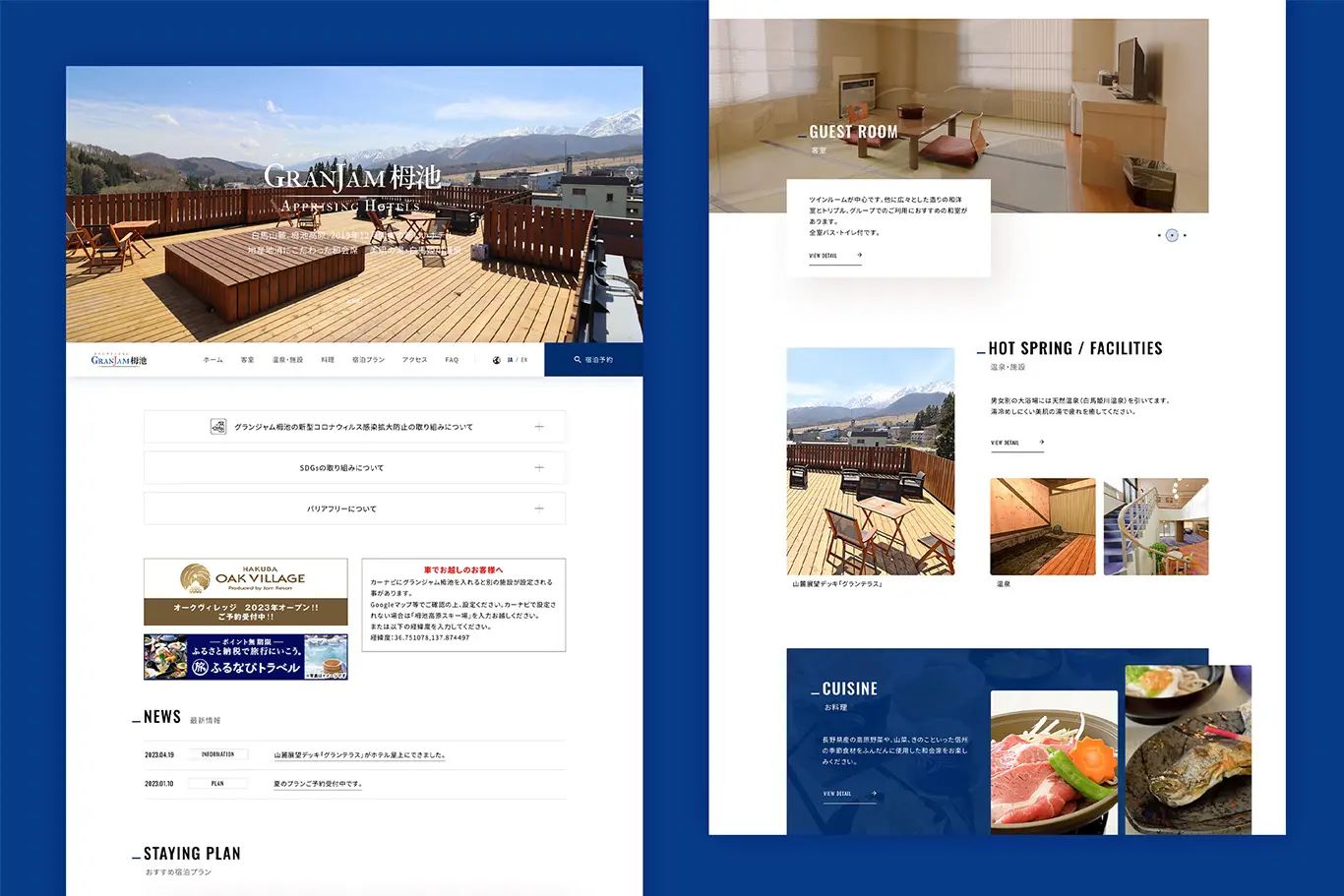Open the ホーム menu item
1344x896 pixels.
pyautogui.click(x=214, y=360)
